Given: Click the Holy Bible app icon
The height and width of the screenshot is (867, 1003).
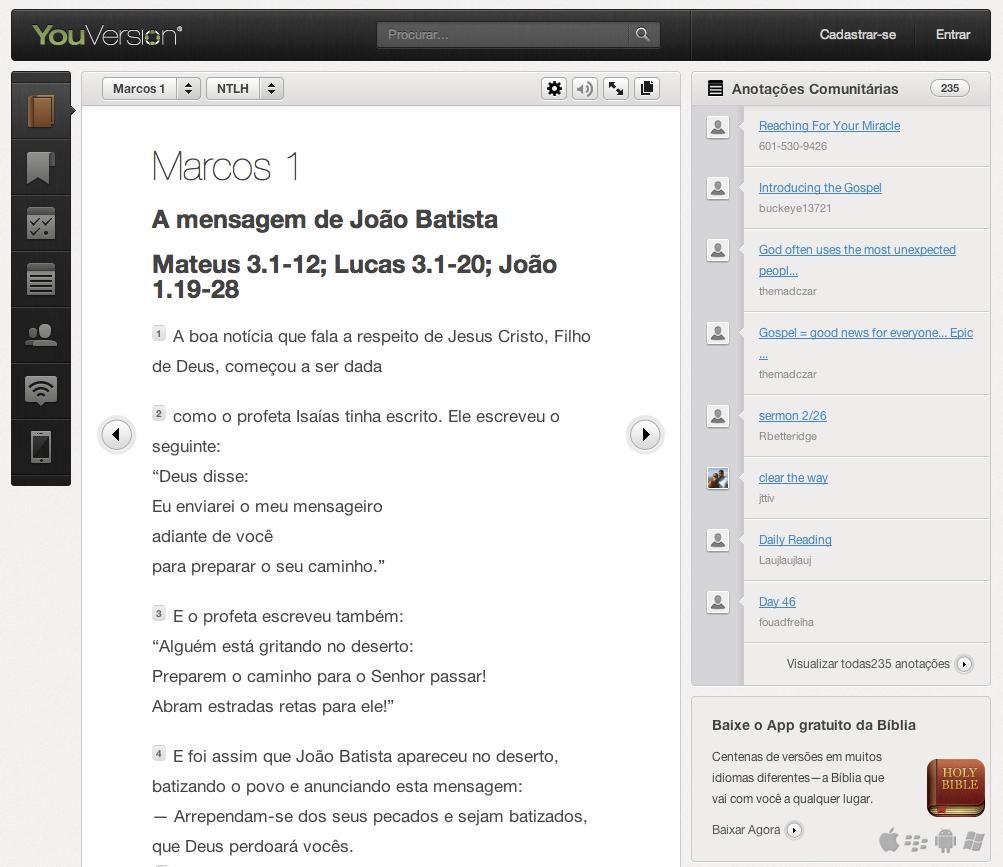Looking at the screenshot, I should [x=956, y=787].
